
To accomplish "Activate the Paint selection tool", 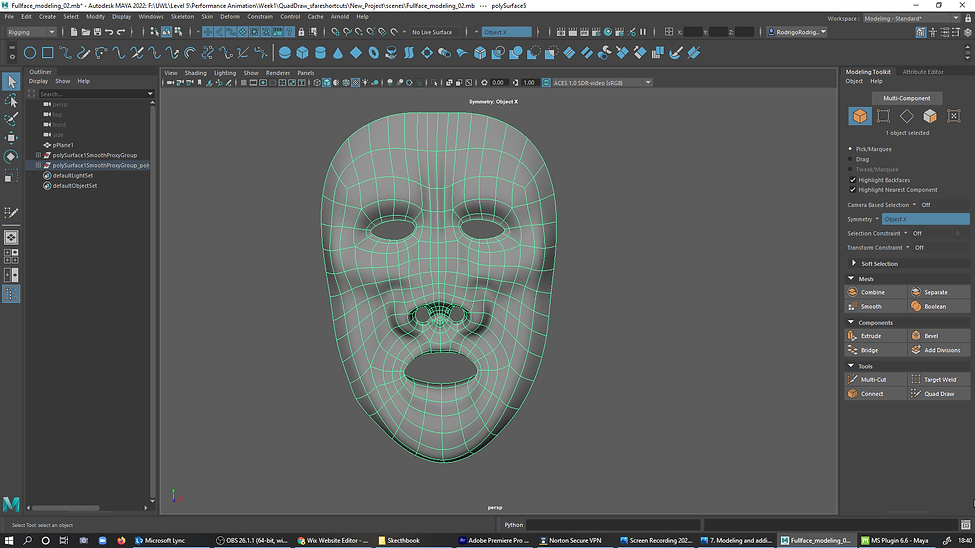I will pyautogui.click(x=11, y=119).
